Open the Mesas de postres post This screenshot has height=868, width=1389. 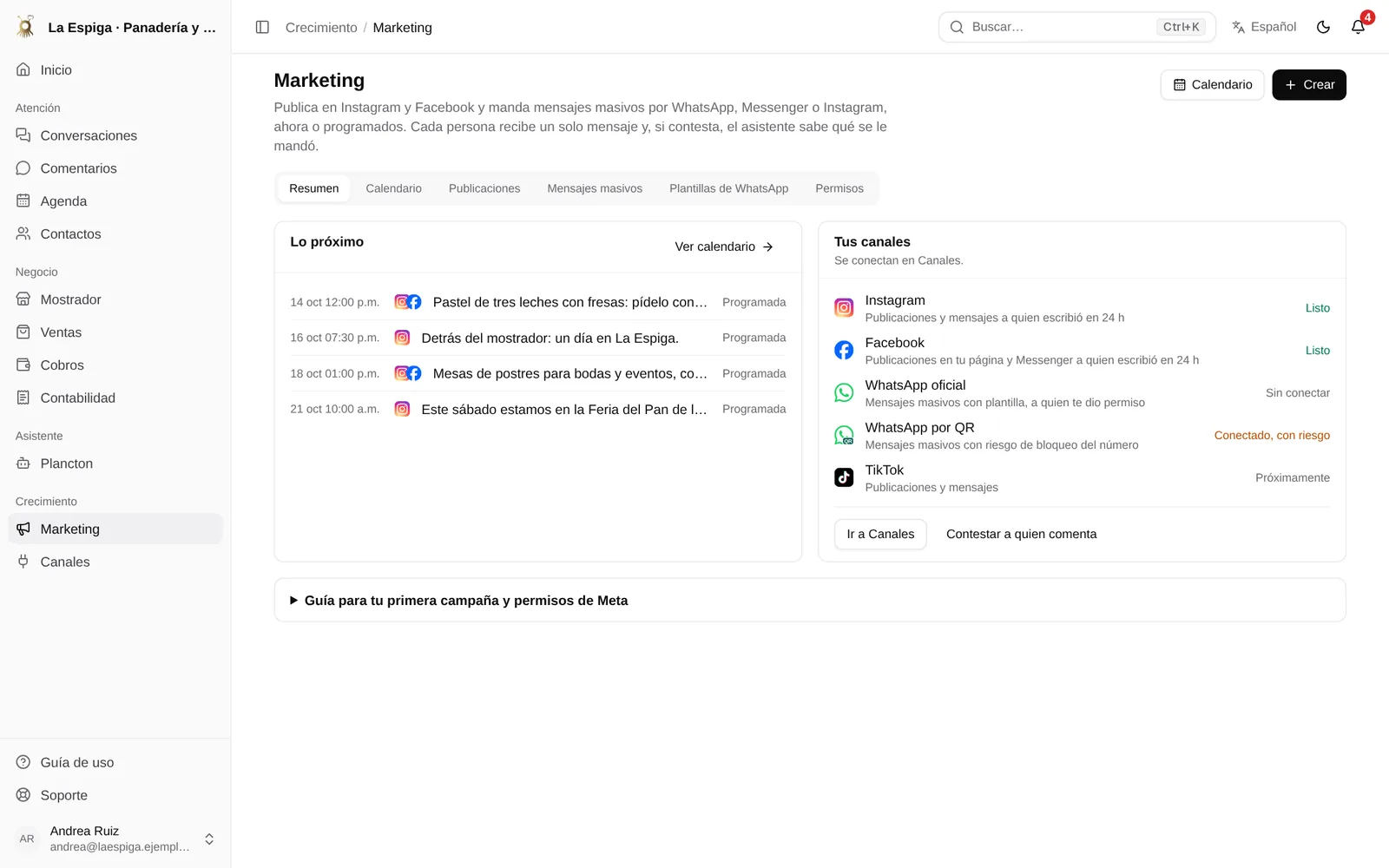tap(538, 373)
